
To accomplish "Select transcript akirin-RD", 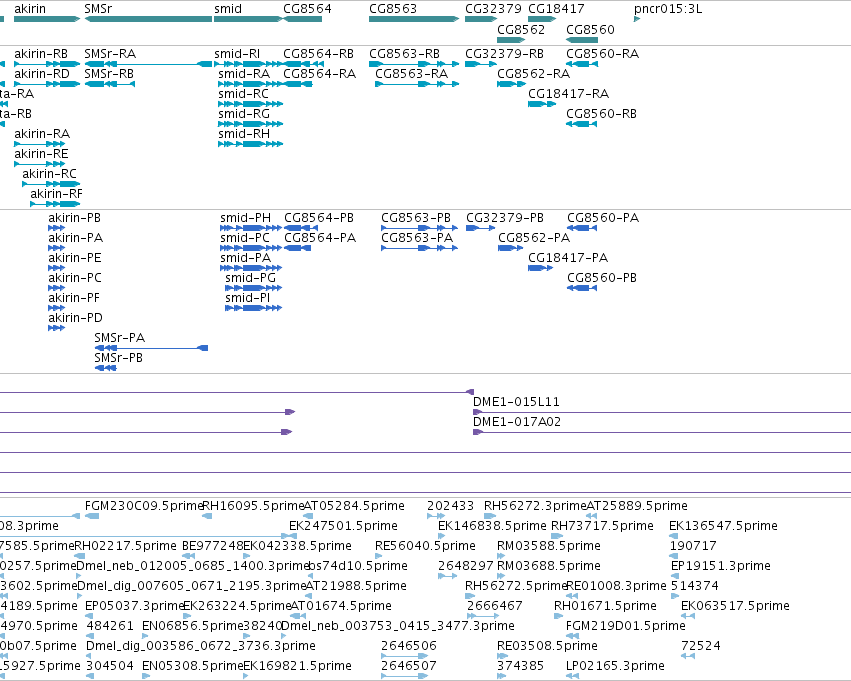I will [42, 74].
